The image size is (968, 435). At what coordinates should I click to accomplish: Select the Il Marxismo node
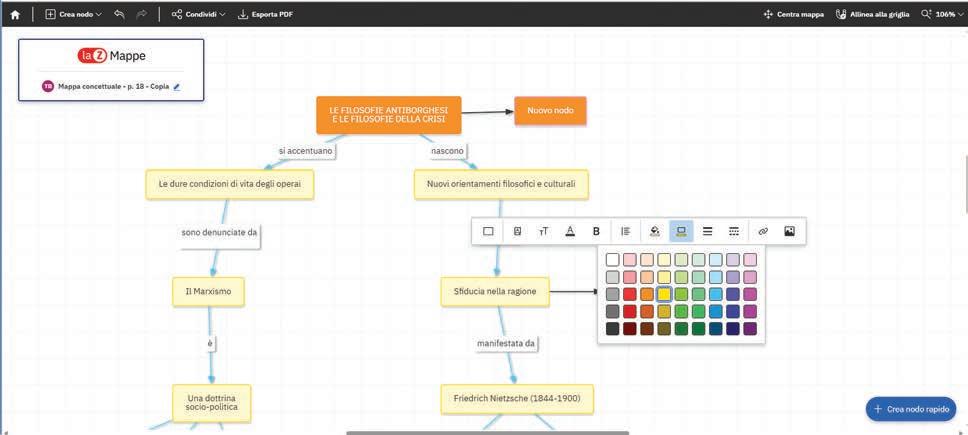[208, 292]
